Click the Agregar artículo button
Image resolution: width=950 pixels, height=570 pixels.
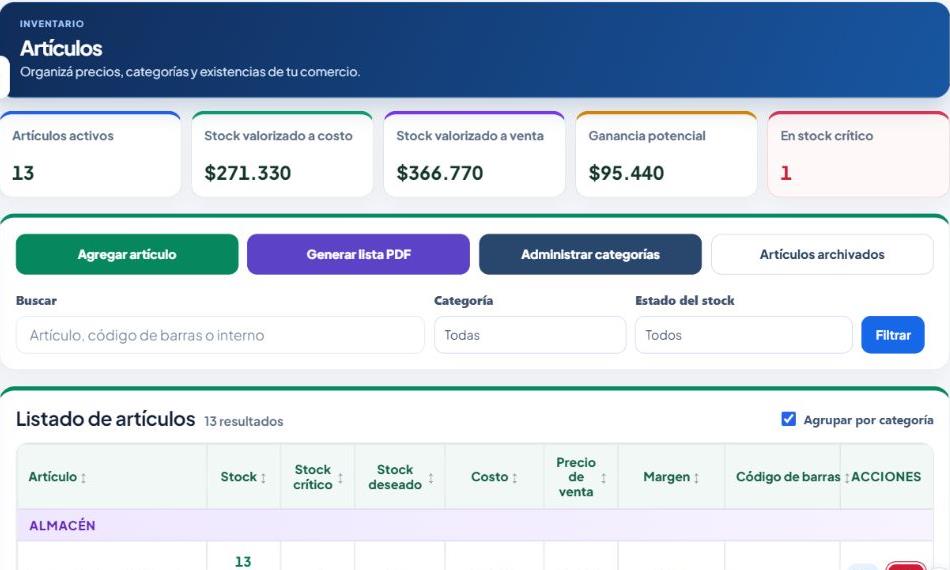(x=127, y=254)
